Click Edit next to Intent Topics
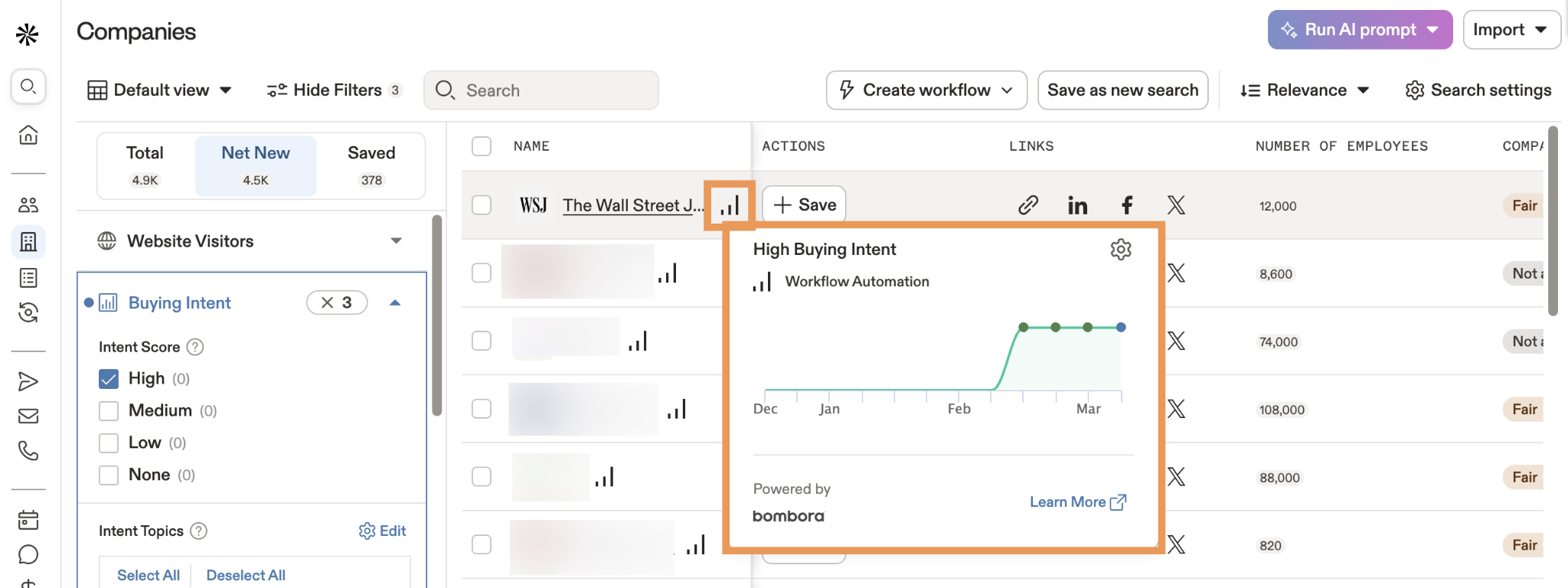Viewport: 1568px width, 588px height. pyautogui.click(x=382, y=531)
